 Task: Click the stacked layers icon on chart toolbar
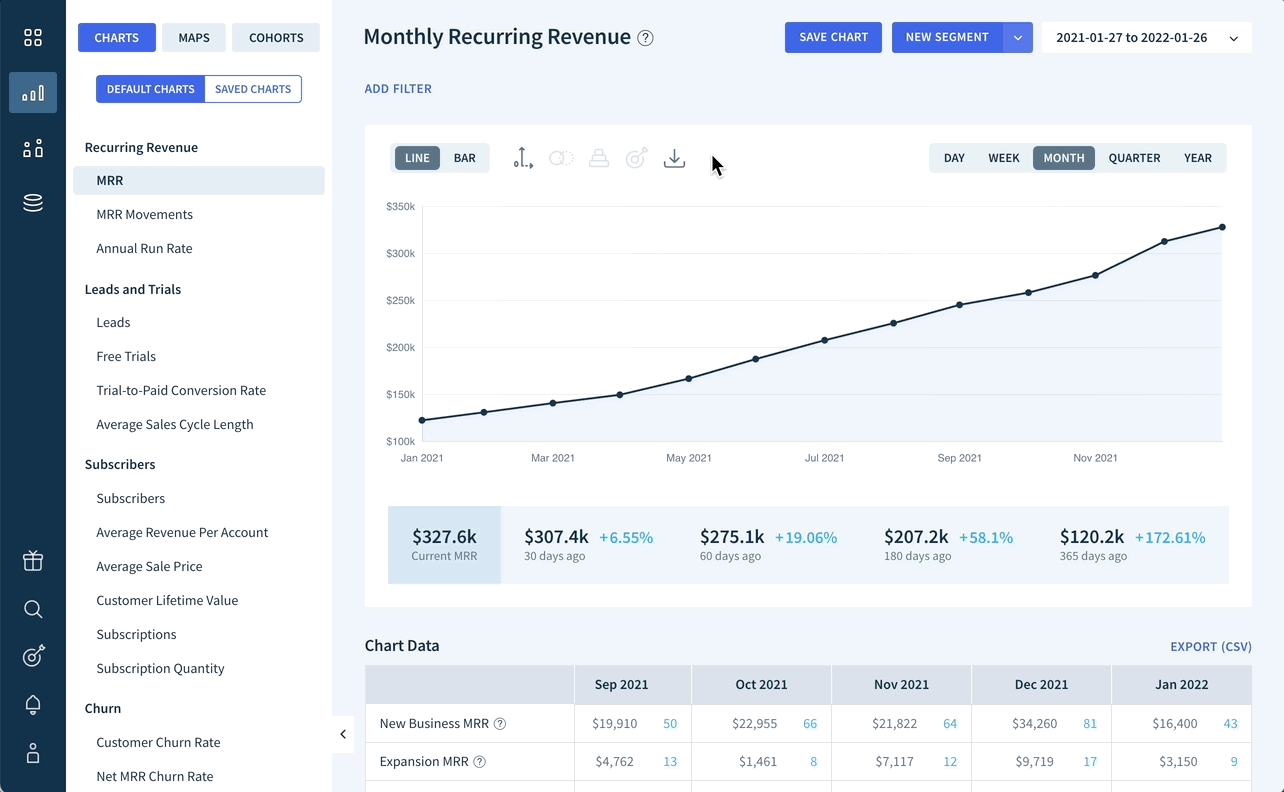click(x=599, y=158)
